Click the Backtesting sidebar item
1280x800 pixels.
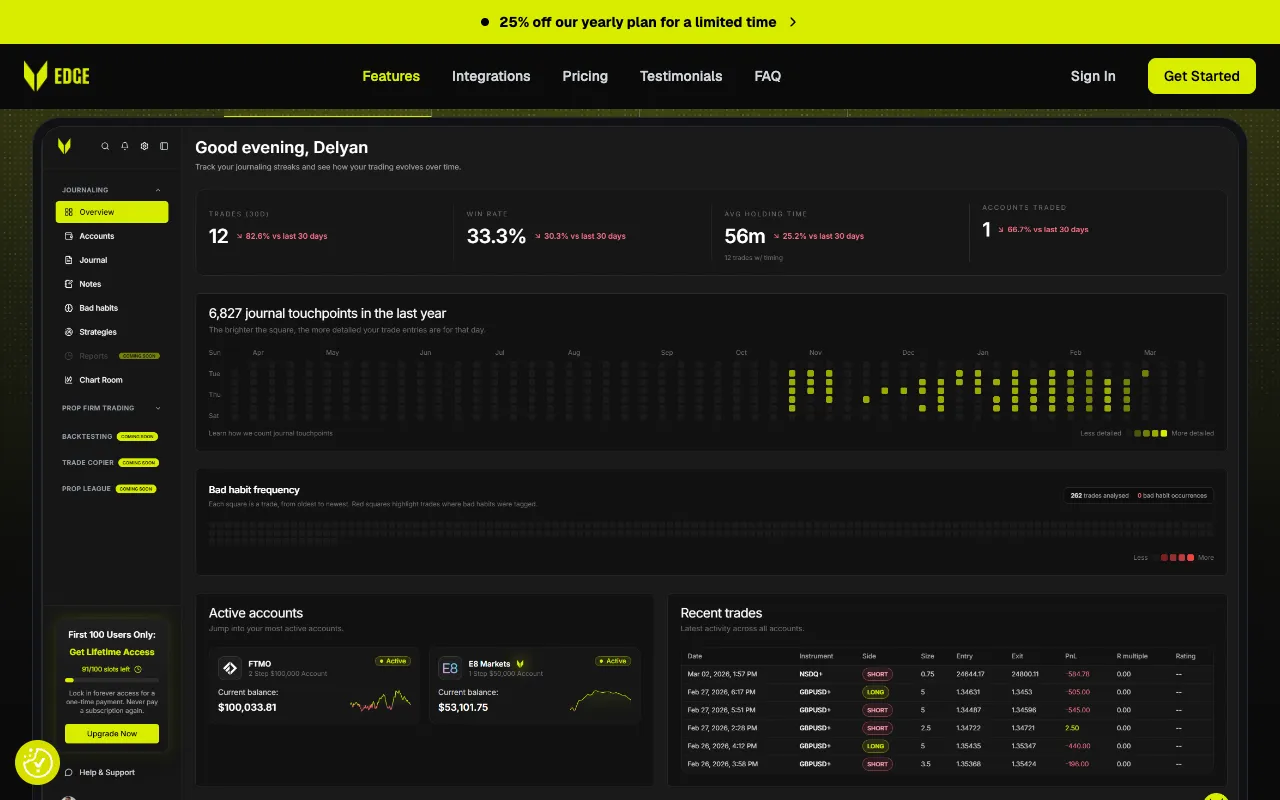click(110, 437)
